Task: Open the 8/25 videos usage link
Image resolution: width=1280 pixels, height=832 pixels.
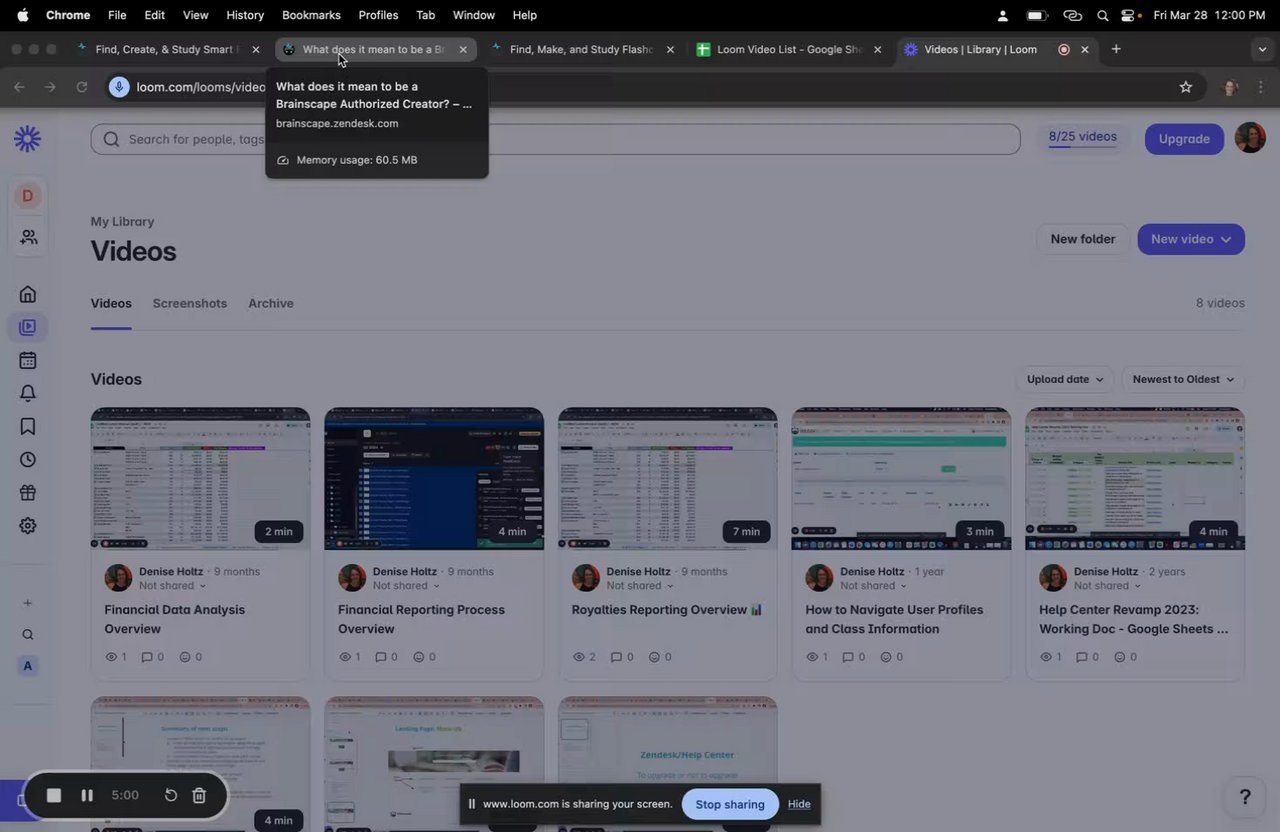Action: (1083, 137)
